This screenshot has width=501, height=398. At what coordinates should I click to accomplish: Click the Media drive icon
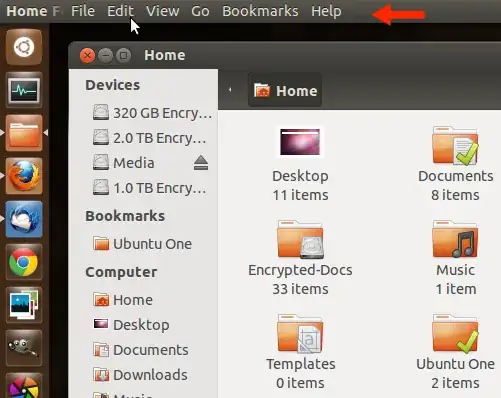101,162
